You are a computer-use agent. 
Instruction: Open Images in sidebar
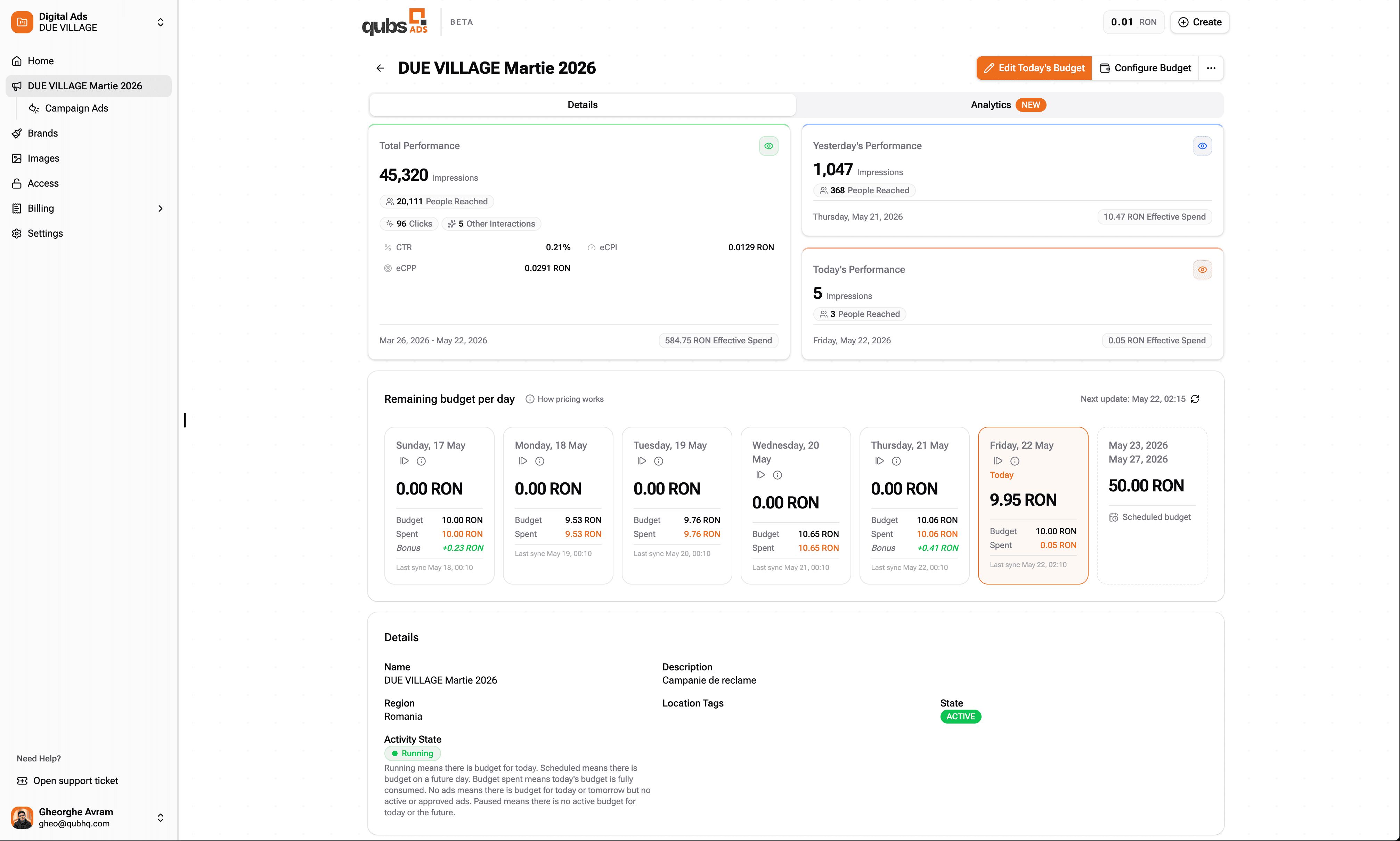coord(88,158)
